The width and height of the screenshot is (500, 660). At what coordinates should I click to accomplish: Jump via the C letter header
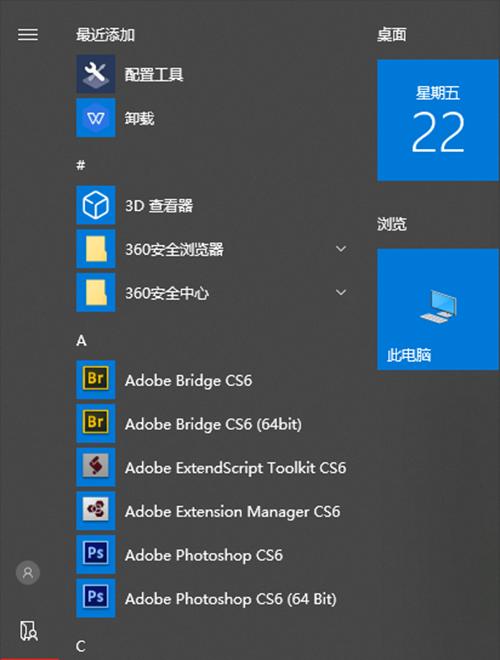point(81,646)
